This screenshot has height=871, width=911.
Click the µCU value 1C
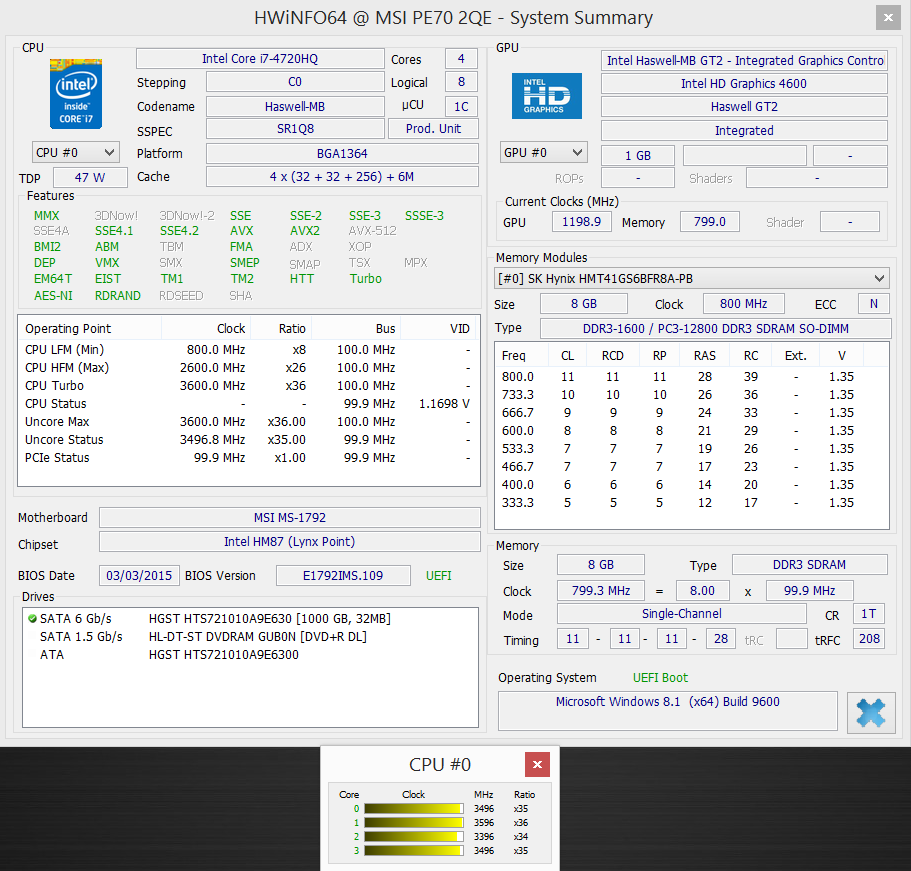(461, 106)
